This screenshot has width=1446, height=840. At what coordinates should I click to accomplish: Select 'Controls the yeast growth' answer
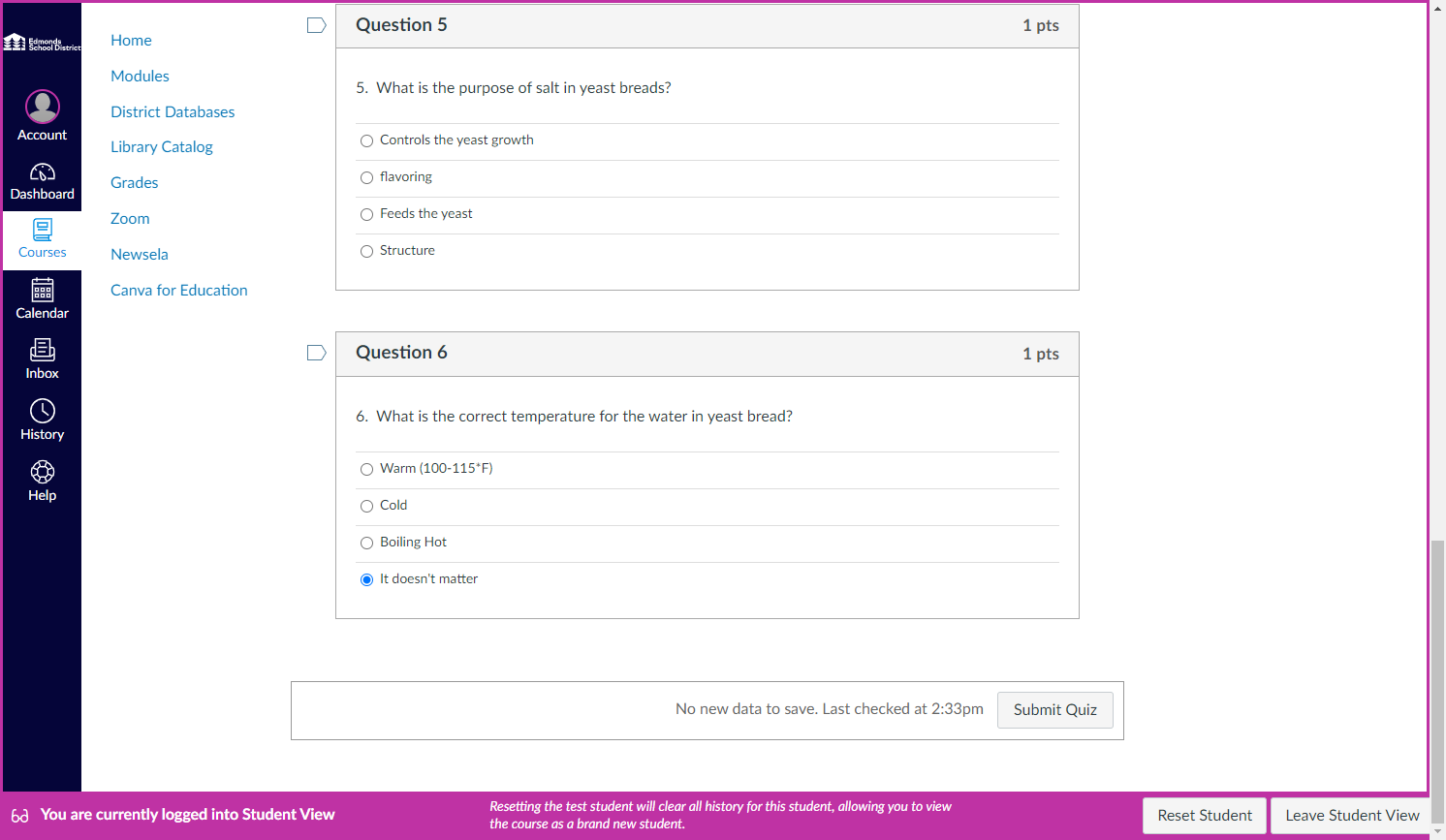(x=366, y=141)
